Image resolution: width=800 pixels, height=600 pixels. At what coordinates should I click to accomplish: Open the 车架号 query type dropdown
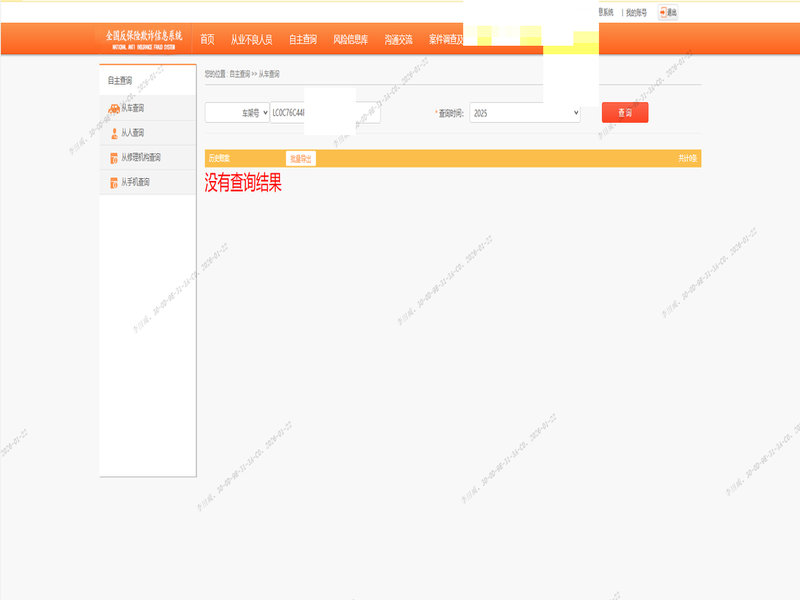[237, 114]
